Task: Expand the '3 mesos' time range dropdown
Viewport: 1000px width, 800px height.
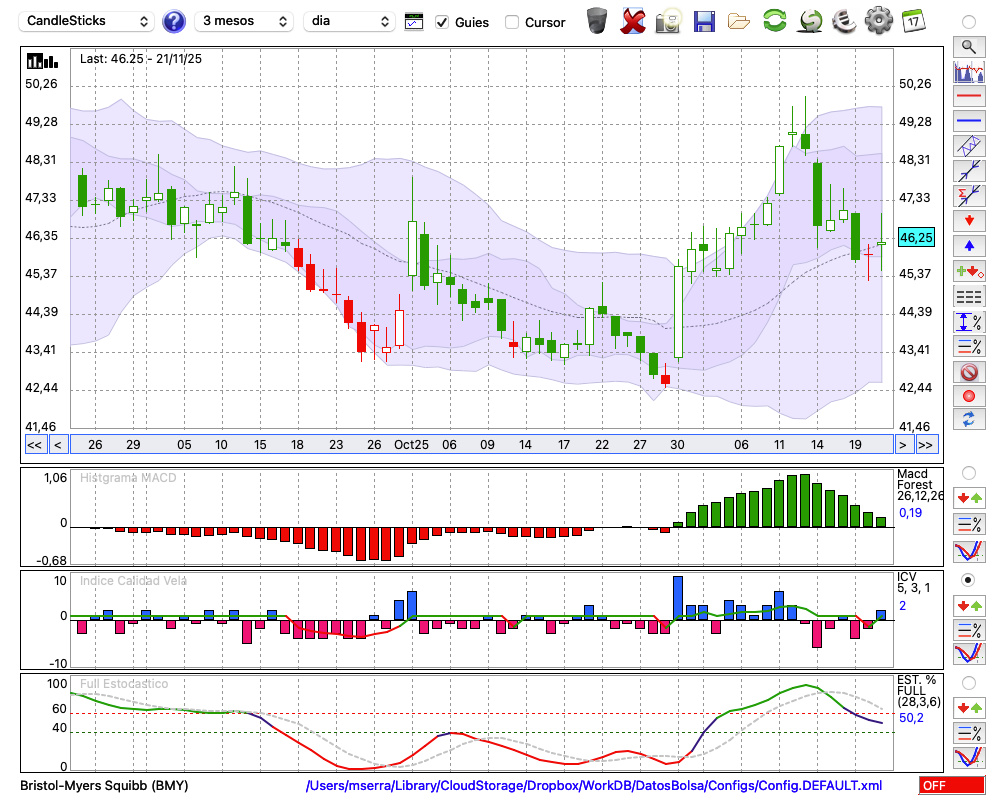Action: 244,21
